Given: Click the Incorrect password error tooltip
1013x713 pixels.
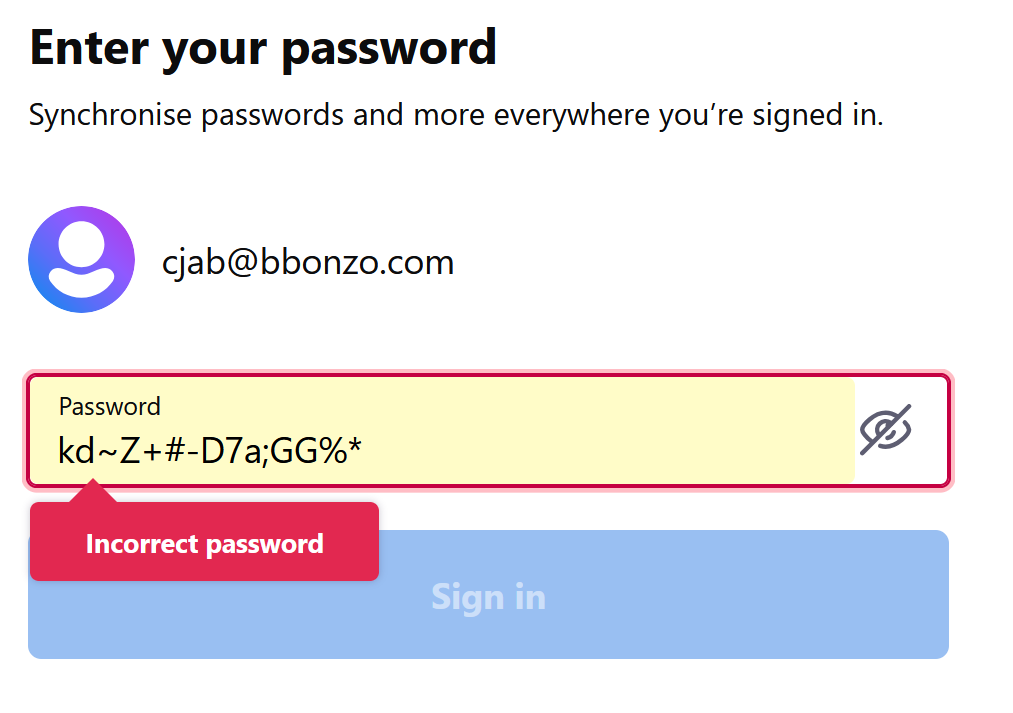Looking at the screenshot, I should (204, 543).
